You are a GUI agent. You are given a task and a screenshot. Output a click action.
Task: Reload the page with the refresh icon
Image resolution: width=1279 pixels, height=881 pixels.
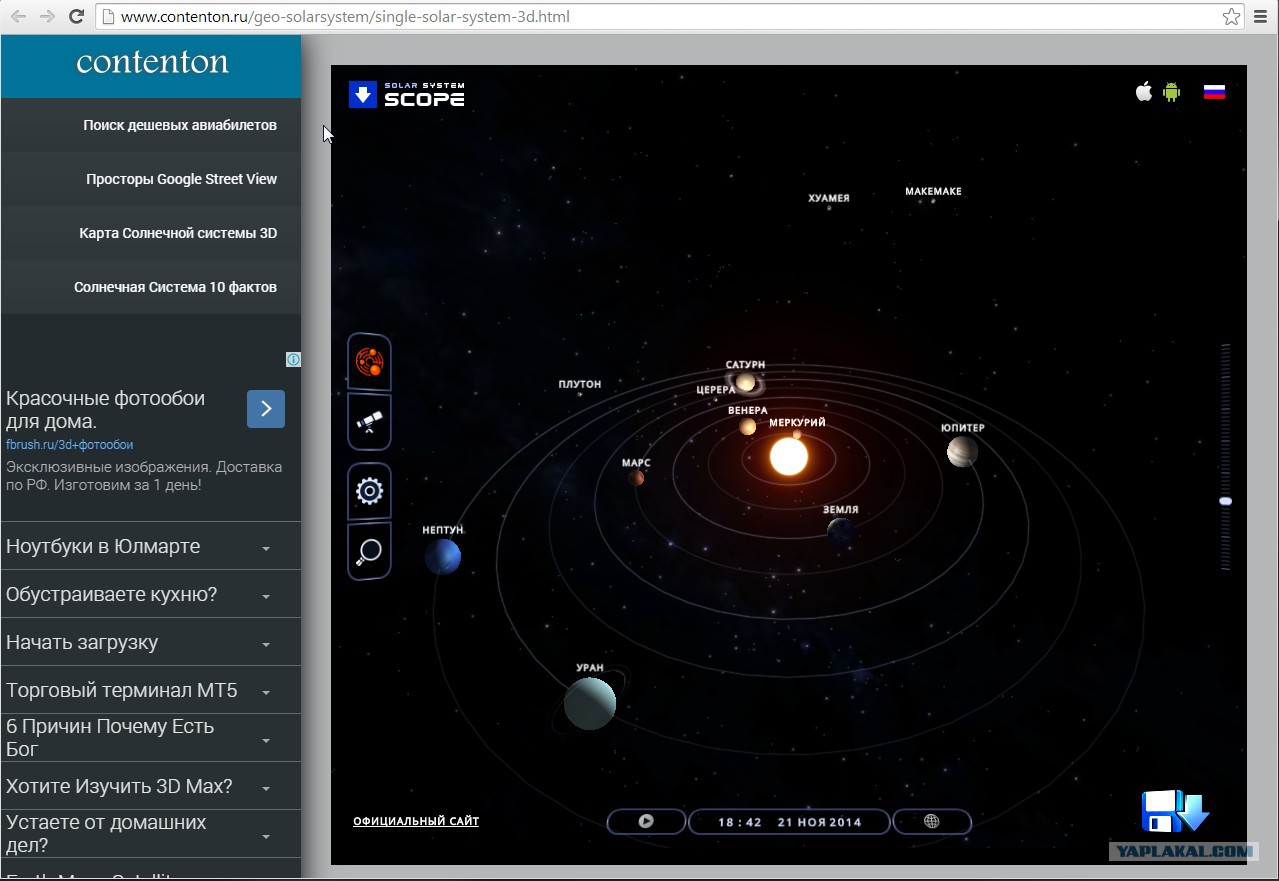coord(76,16)
